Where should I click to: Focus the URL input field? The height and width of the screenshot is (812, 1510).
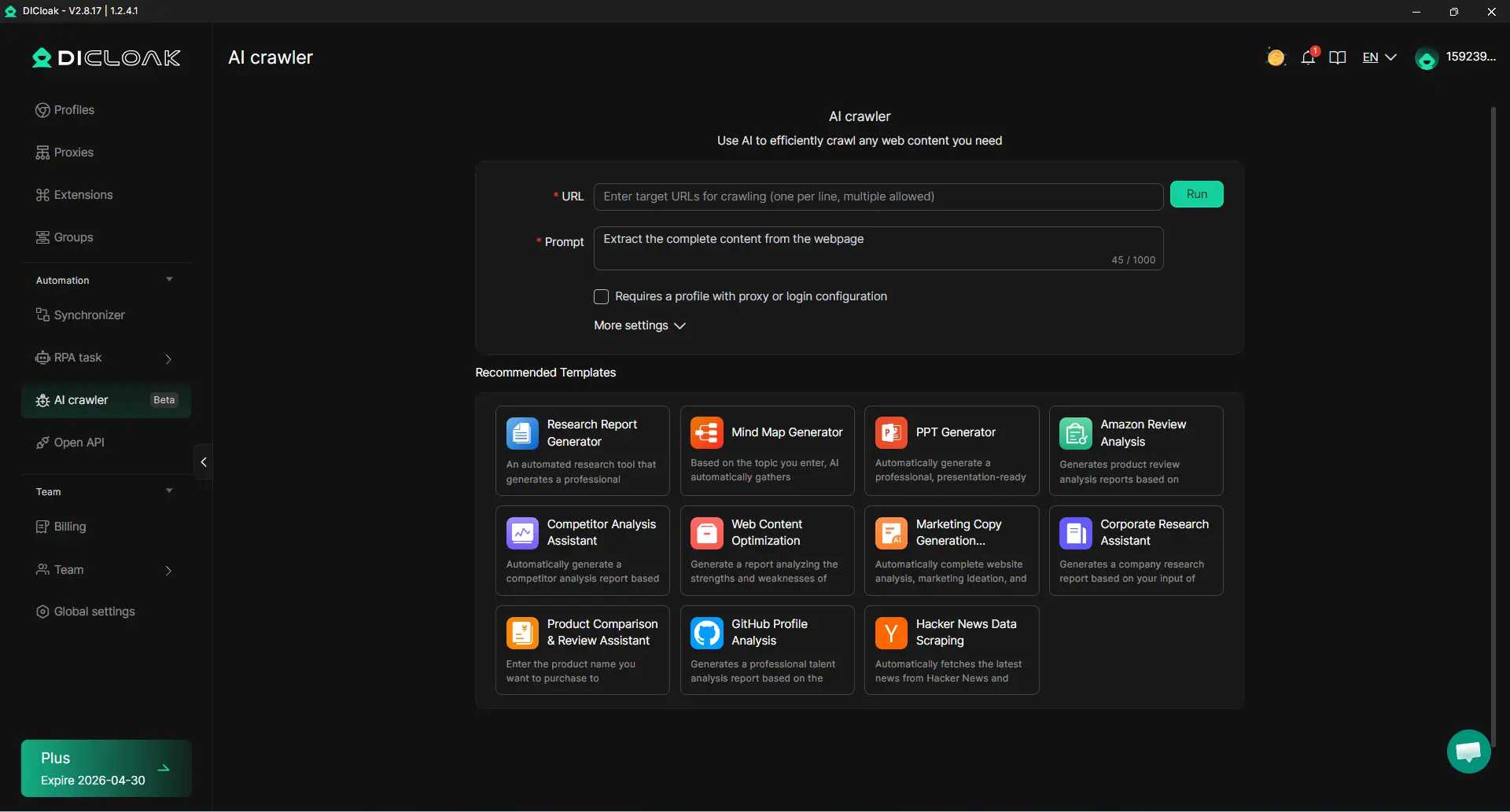coord(878,197)
